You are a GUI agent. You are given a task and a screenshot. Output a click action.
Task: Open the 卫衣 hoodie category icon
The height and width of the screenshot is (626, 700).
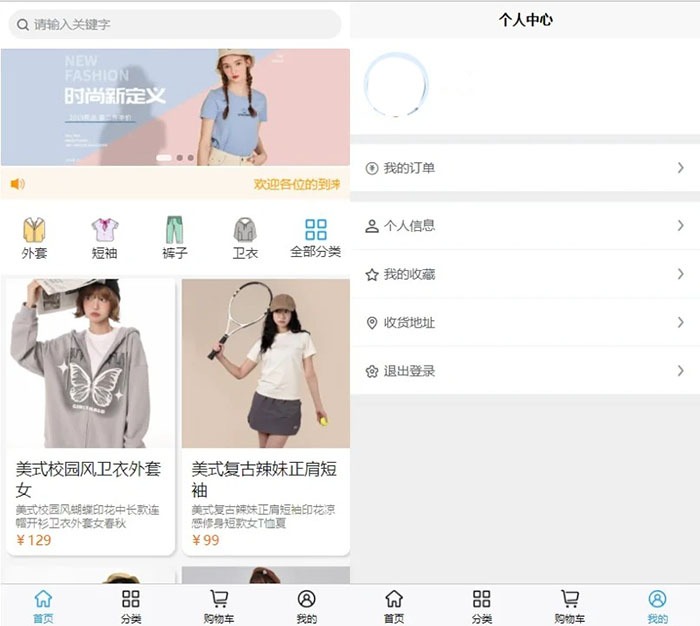(x=245, y=230)
